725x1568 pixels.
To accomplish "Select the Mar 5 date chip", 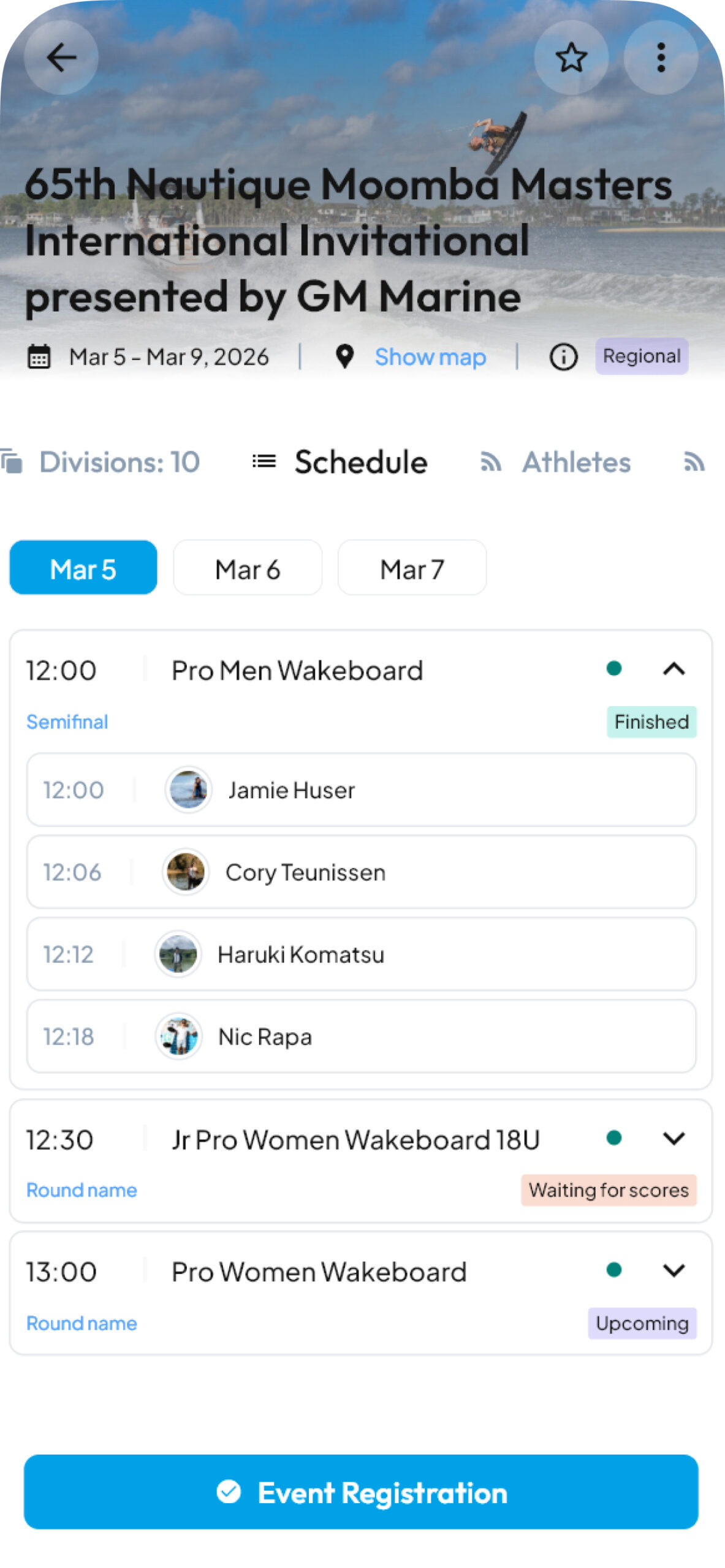I will tap(83, 568).
